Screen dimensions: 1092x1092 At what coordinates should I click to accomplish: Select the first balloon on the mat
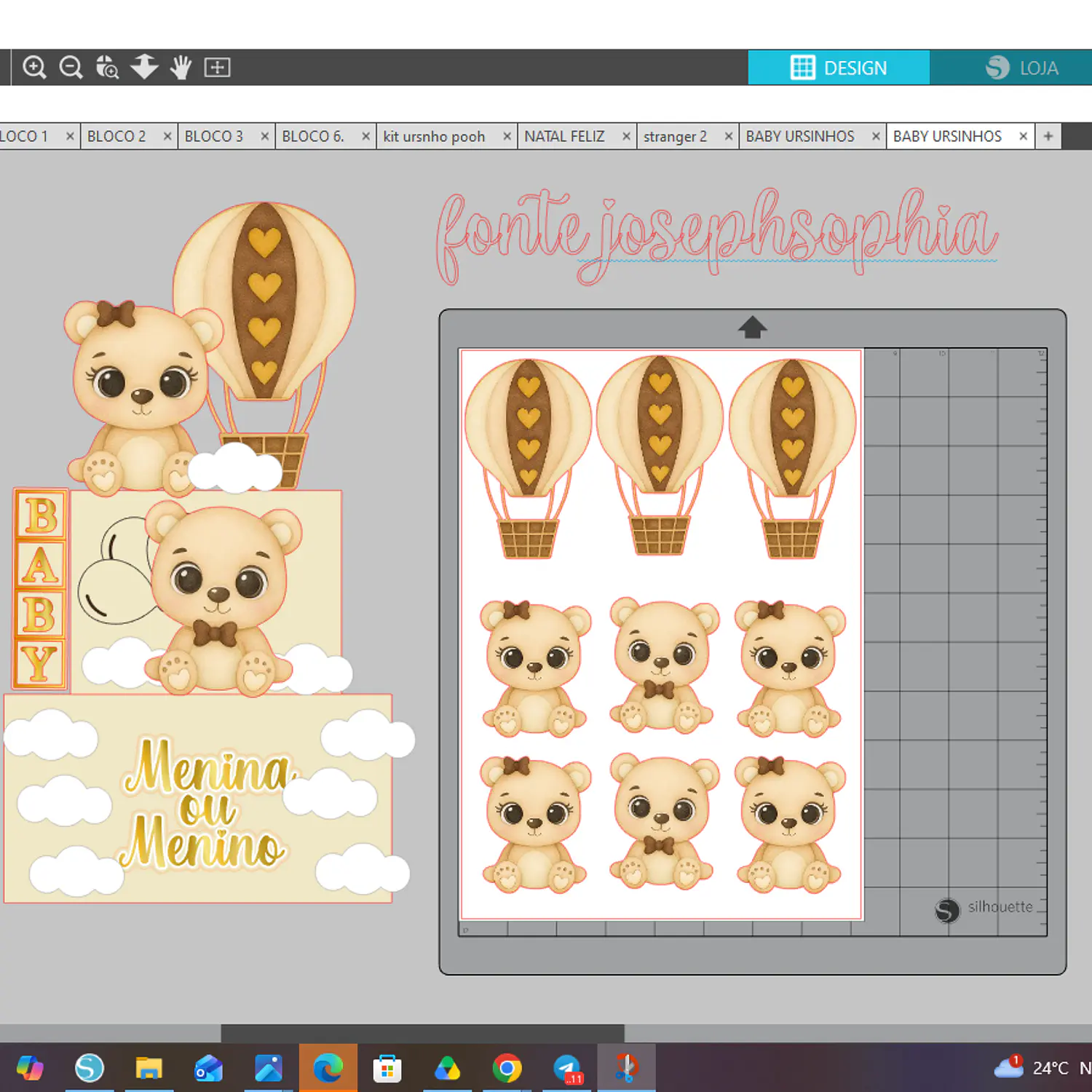point(529,459)
